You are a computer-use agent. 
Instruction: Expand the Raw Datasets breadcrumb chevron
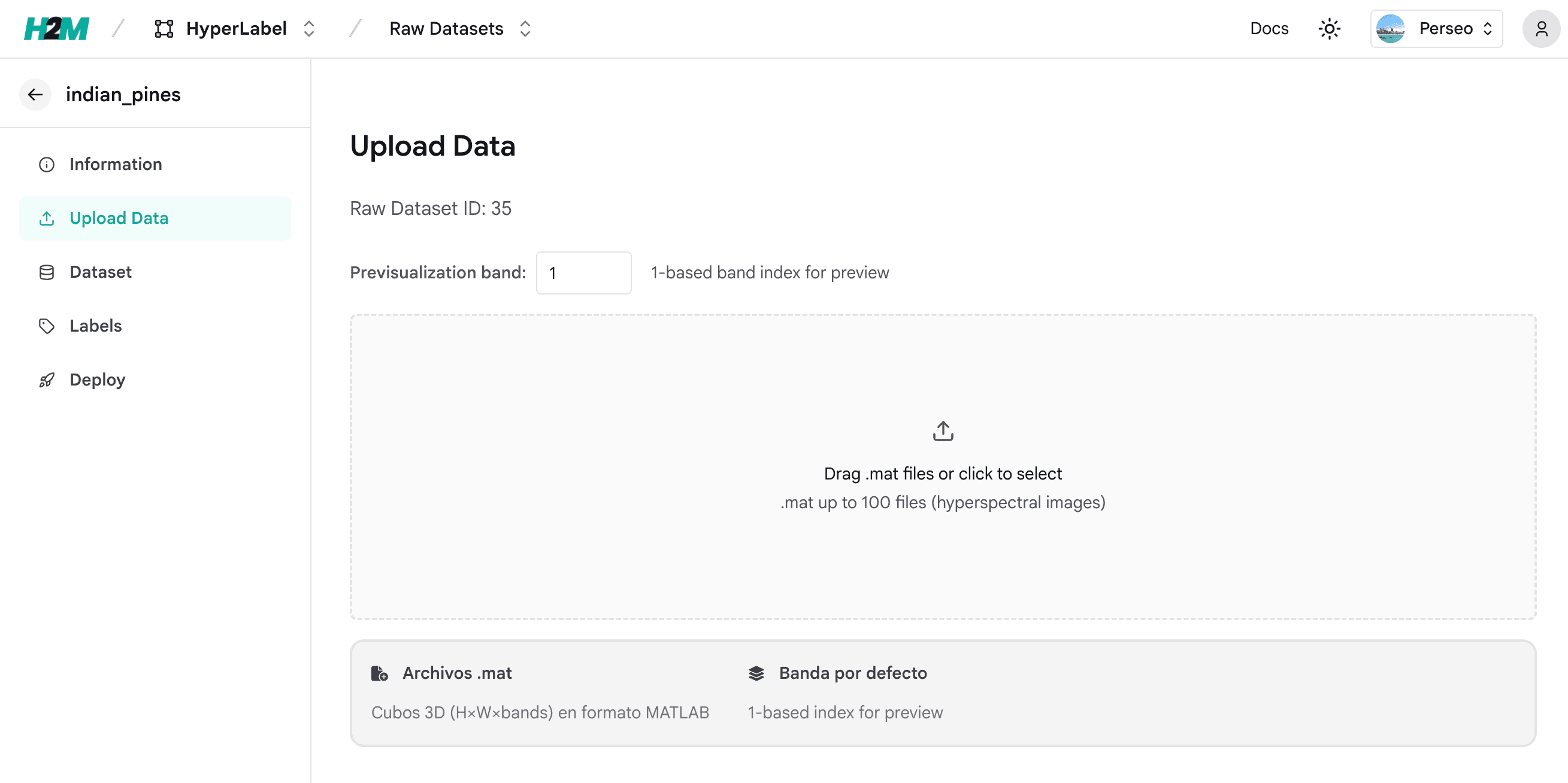tap(525, 29)
